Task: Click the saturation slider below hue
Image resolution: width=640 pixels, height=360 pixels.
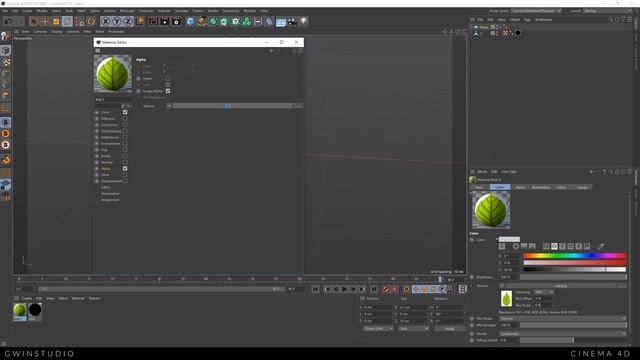Action: click(574, 263)
